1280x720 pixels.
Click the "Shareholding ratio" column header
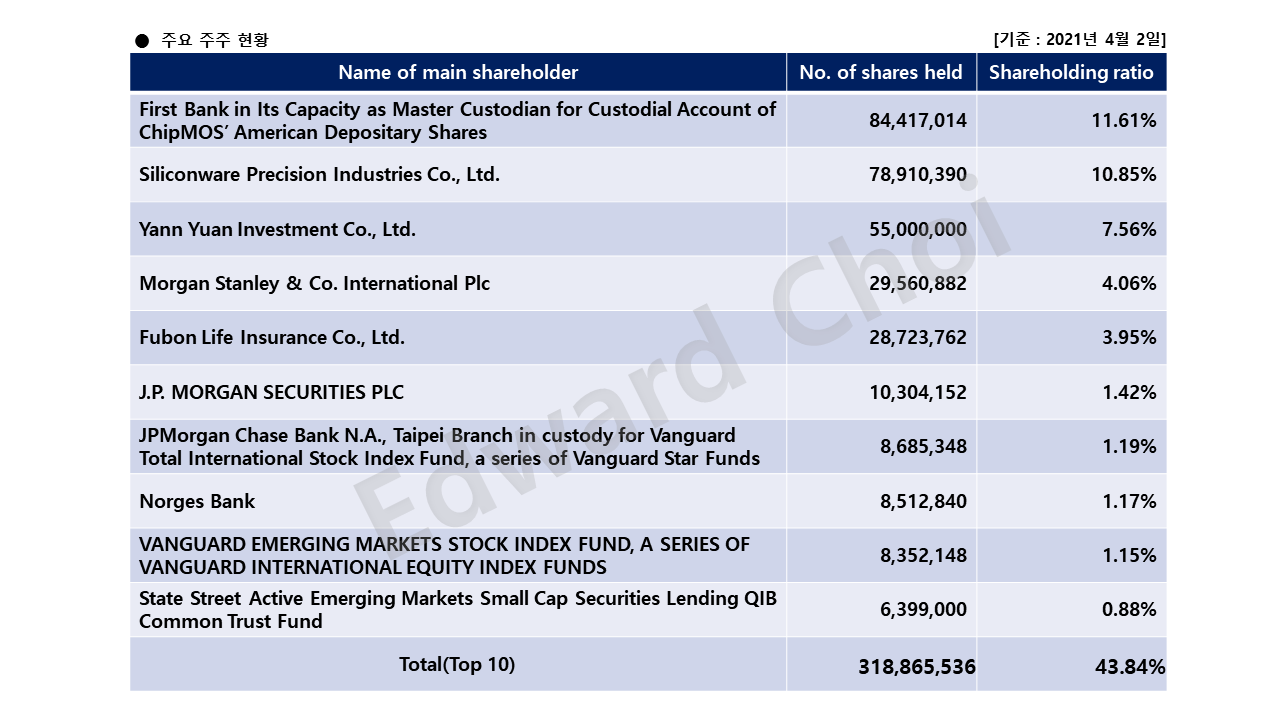[1071, 72]
